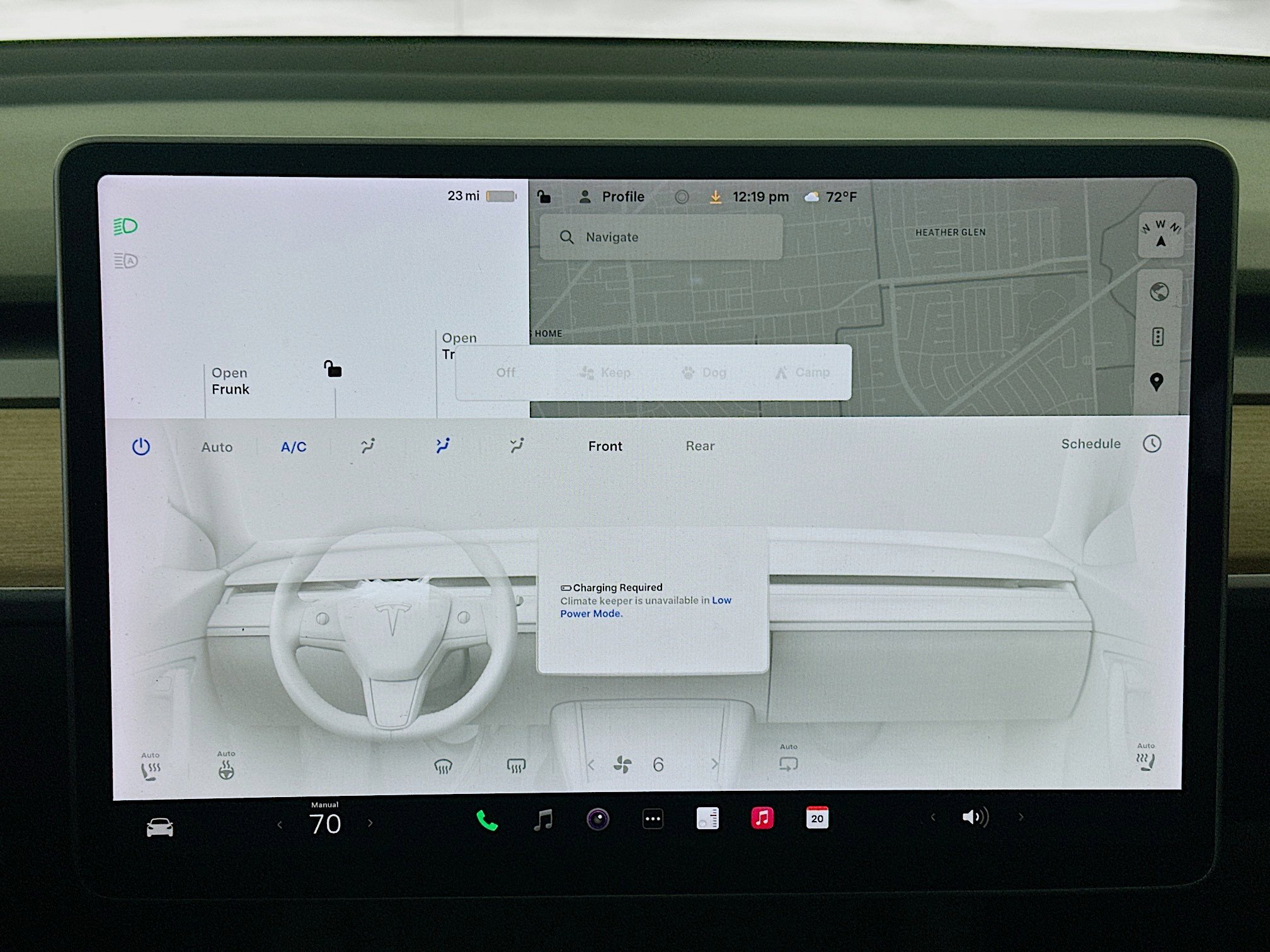
Task: Toggle cabin air recirculation
Action: point(788,764)
